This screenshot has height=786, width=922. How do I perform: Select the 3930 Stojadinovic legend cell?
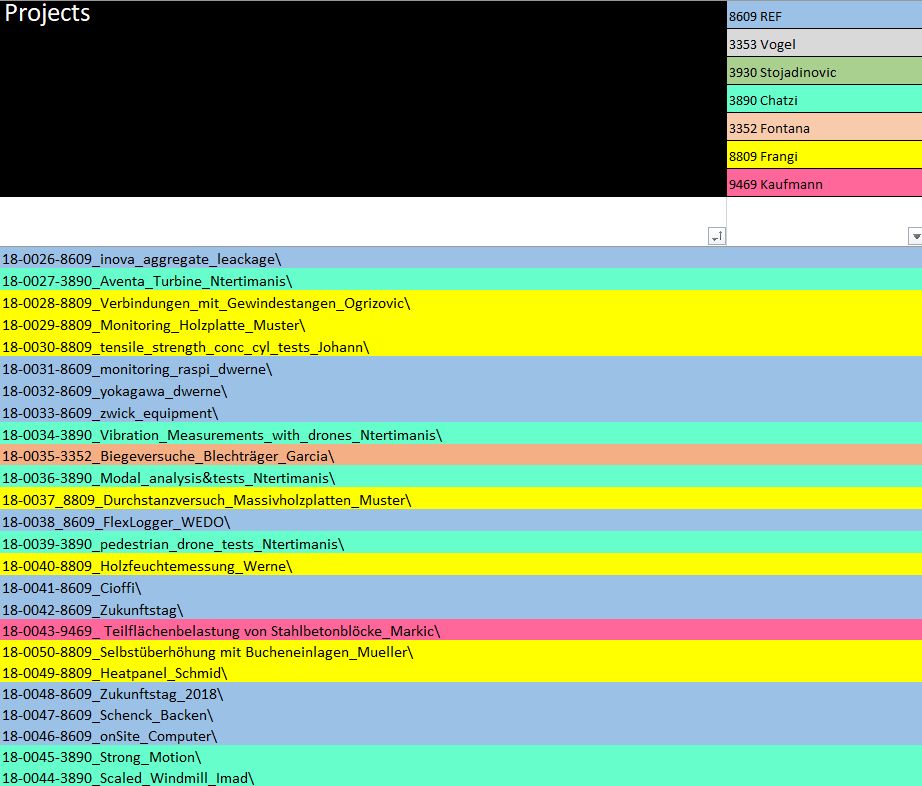[x=824, y=72]
